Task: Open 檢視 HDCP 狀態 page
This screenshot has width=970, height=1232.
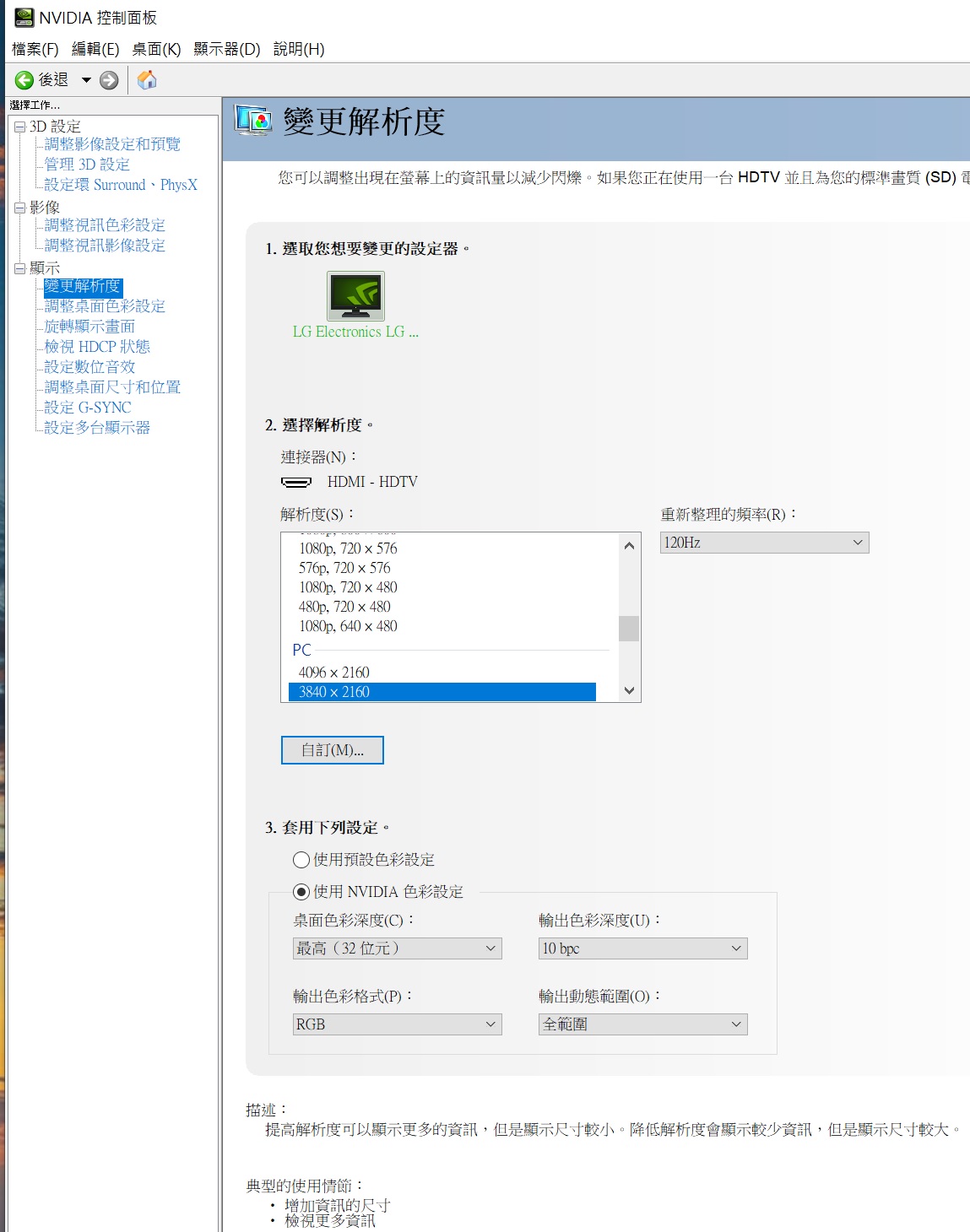Action: pyautogui.click(x=97, y=347)
